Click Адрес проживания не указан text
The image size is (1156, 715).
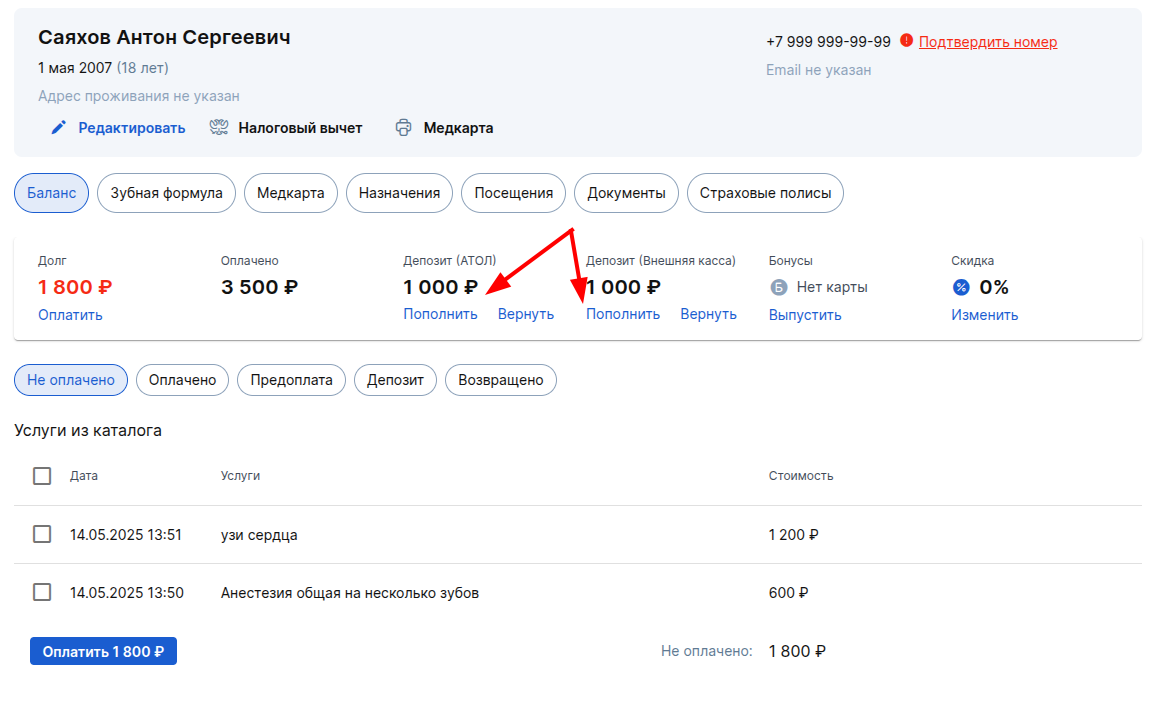click(x=139, y=96)
